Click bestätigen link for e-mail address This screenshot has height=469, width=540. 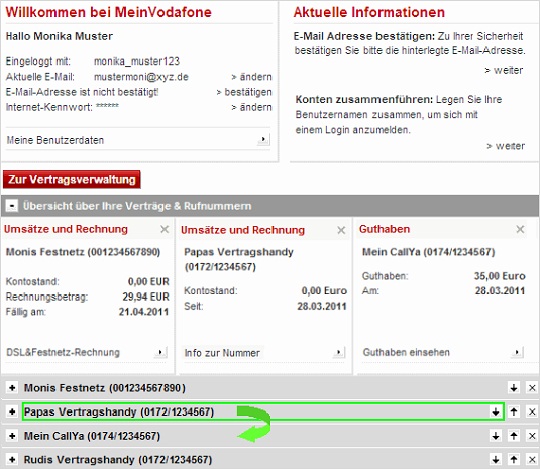pyautogui.click(x=244, y=92)
